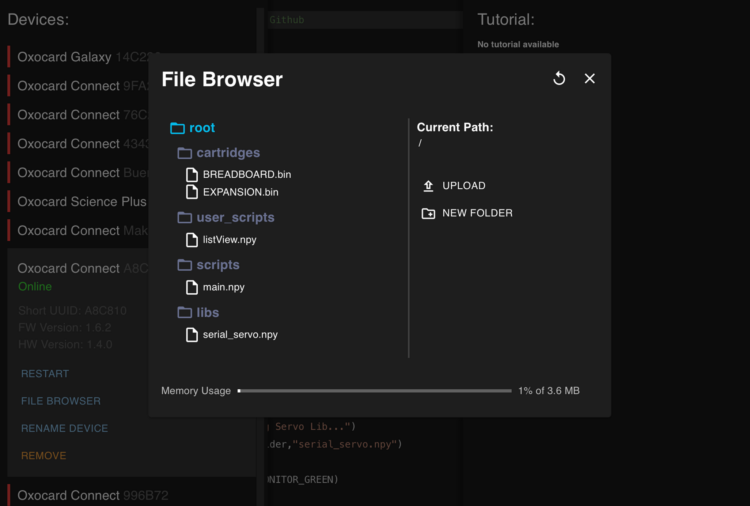Click the root folder icon

[x=178, y=128]
